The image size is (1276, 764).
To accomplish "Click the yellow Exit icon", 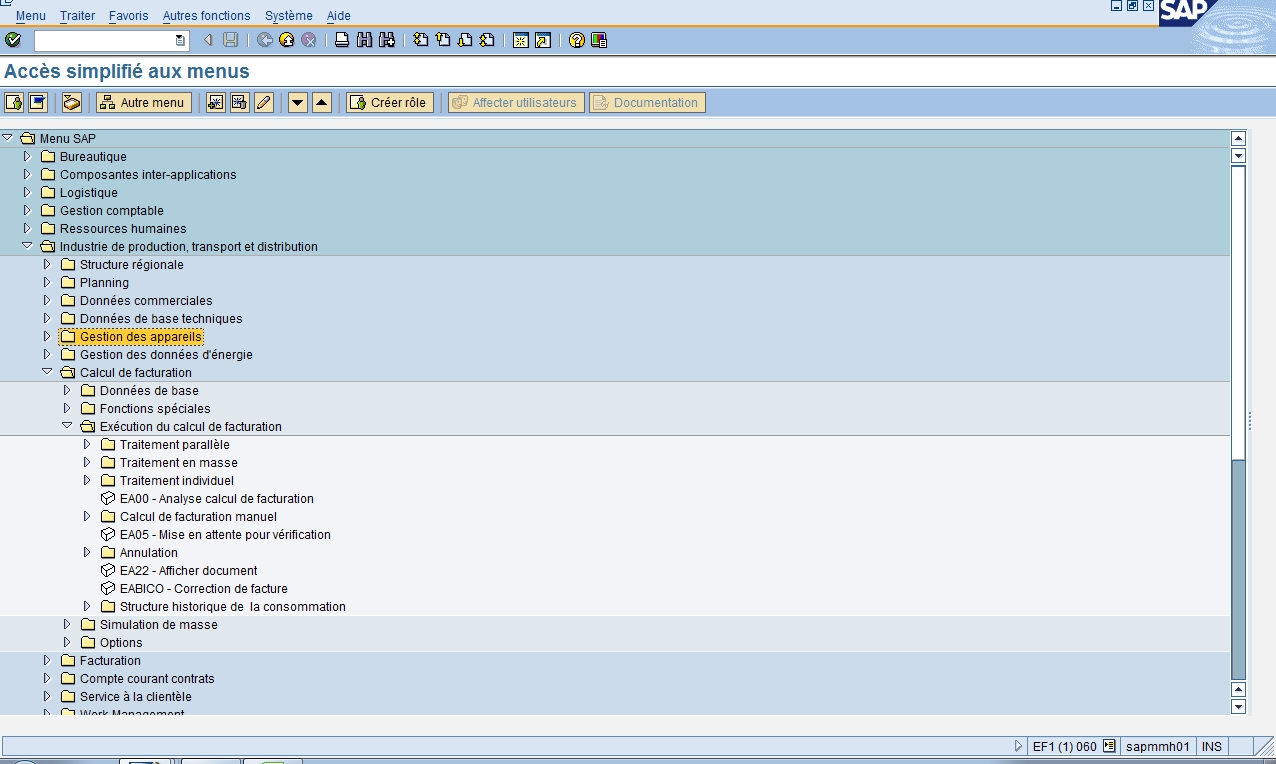I will pos(287,40).
